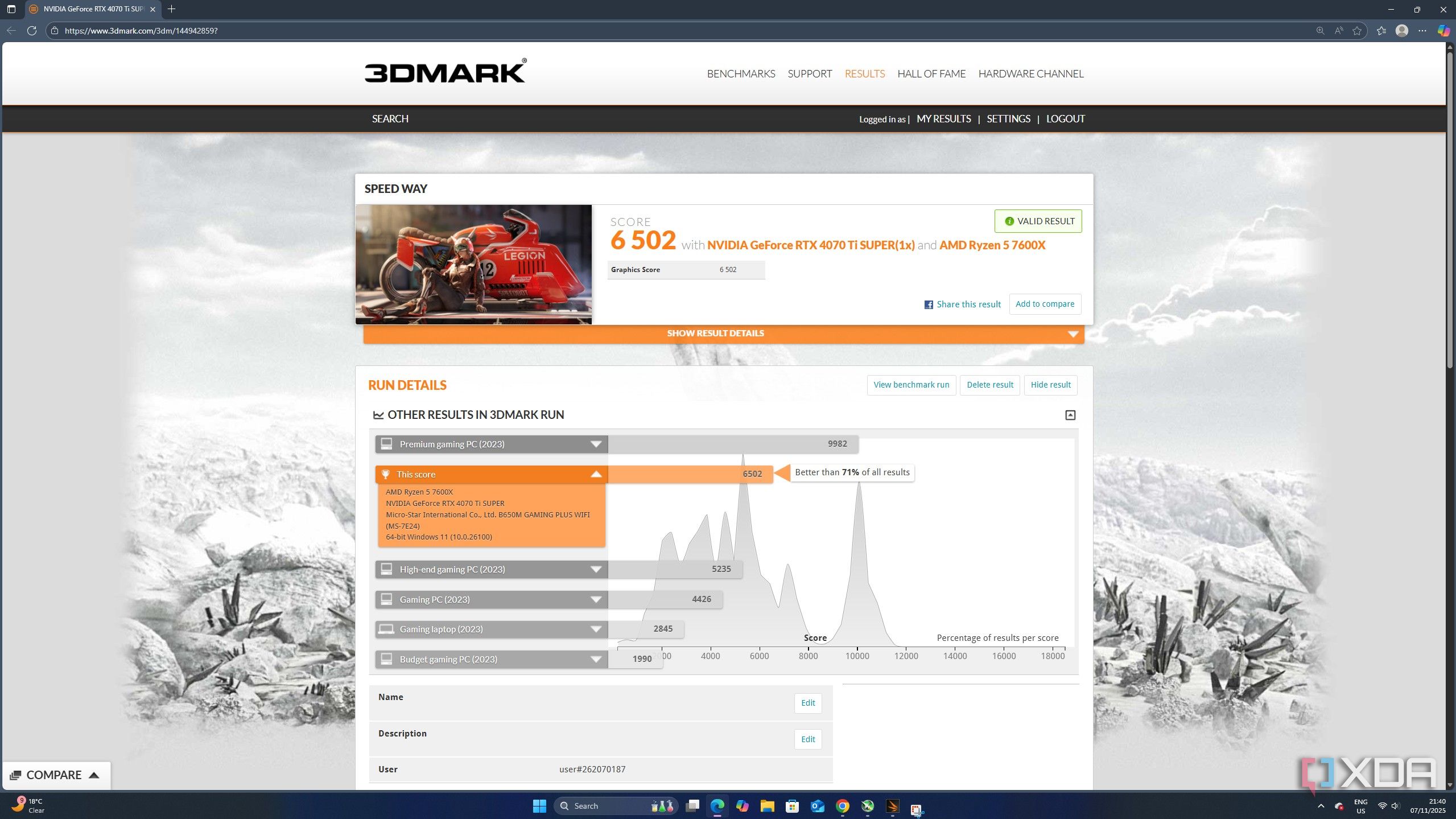The width and height of the screenshot is (1456, 819).
Task: Click the Logout link
Action: click(x=1065, y=119)
